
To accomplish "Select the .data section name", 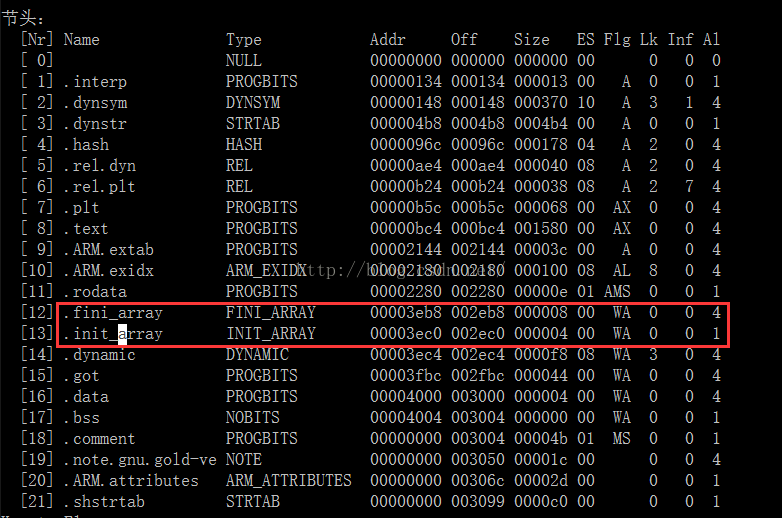I will (x=86, y=396).
